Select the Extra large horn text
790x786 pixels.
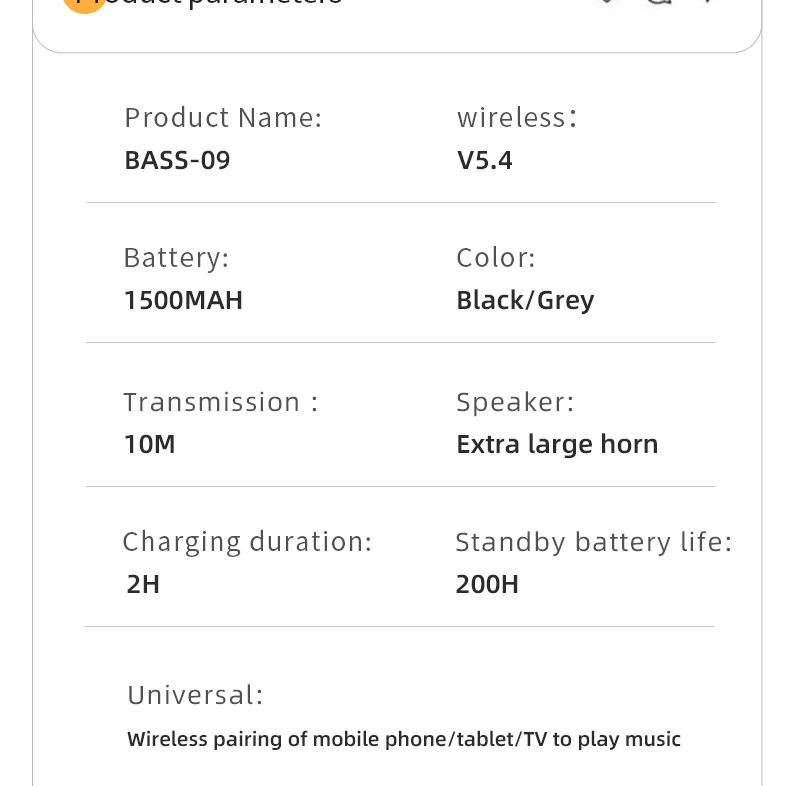557,445
